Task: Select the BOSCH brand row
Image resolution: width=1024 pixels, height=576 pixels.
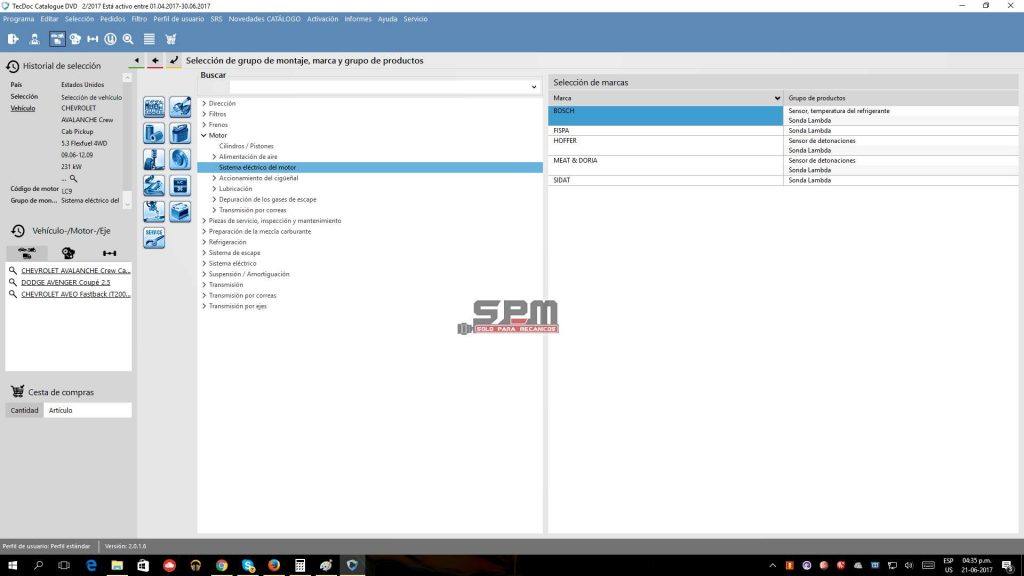Action: coord(665,116)
